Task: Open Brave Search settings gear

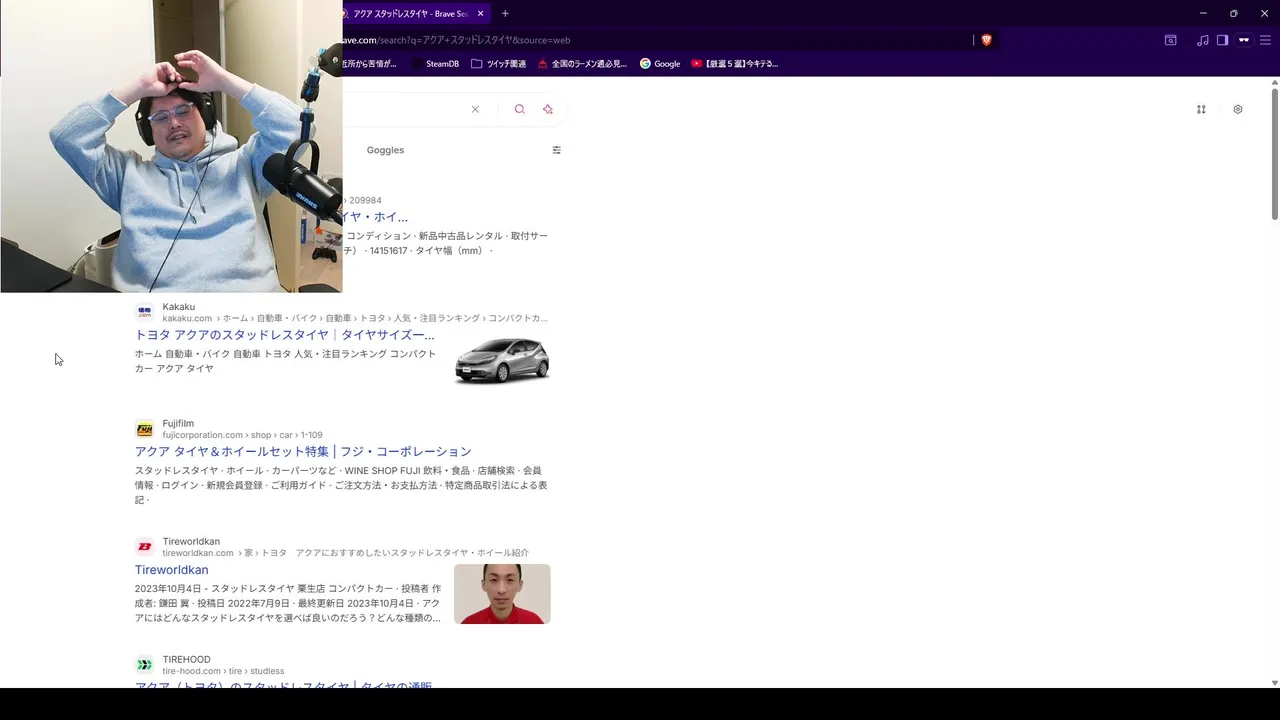Action: point(1238,110)
